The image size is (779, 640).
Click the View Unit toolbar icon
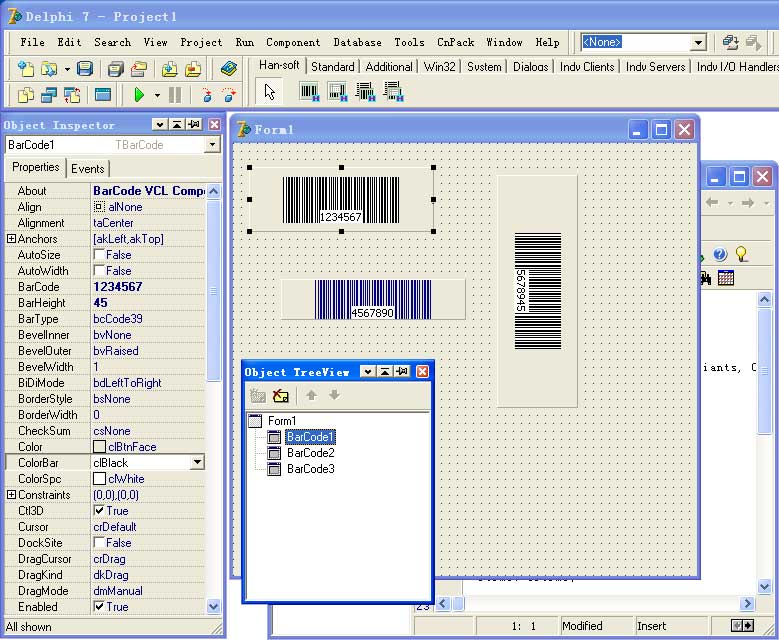tap(25, 94)
